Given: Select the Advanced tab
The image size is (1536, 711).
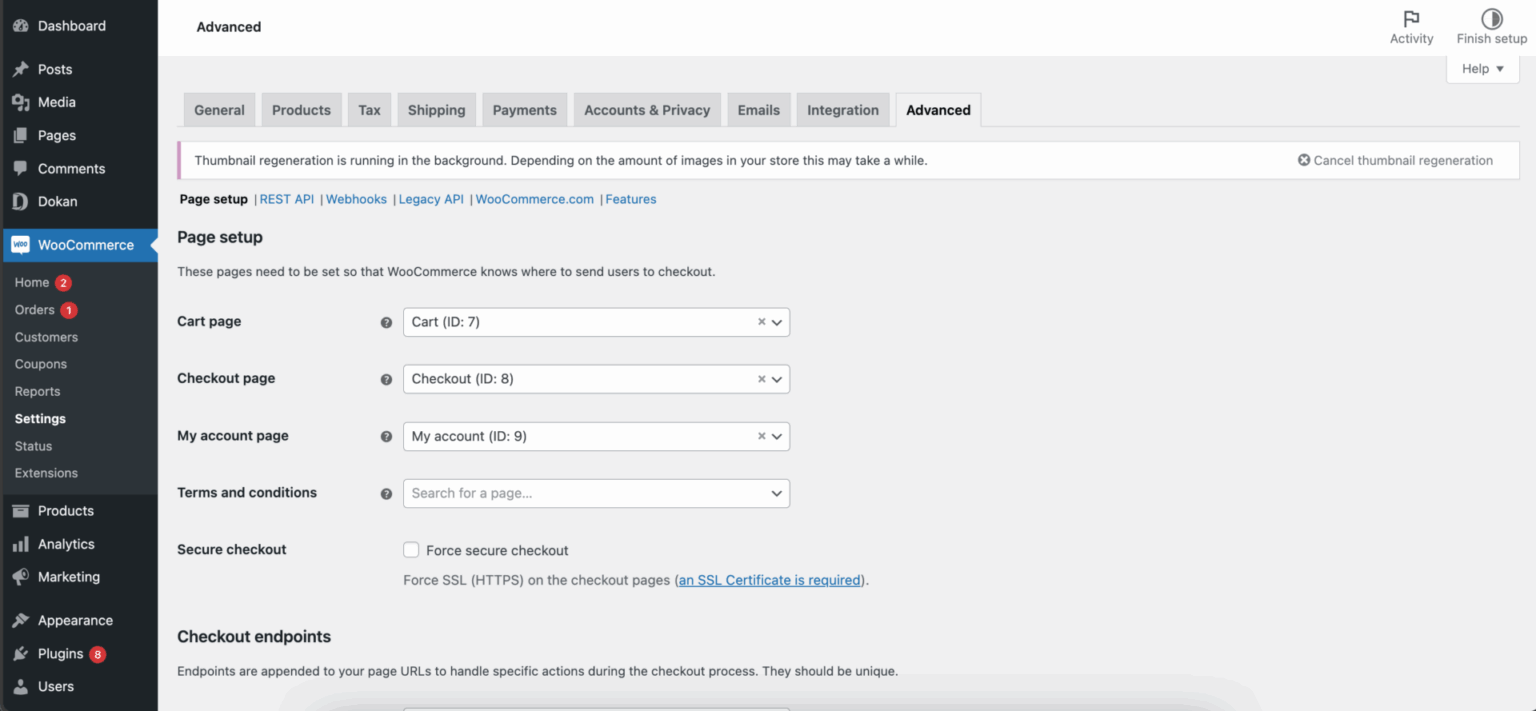Looking at the screenshot, I should 938,110.
